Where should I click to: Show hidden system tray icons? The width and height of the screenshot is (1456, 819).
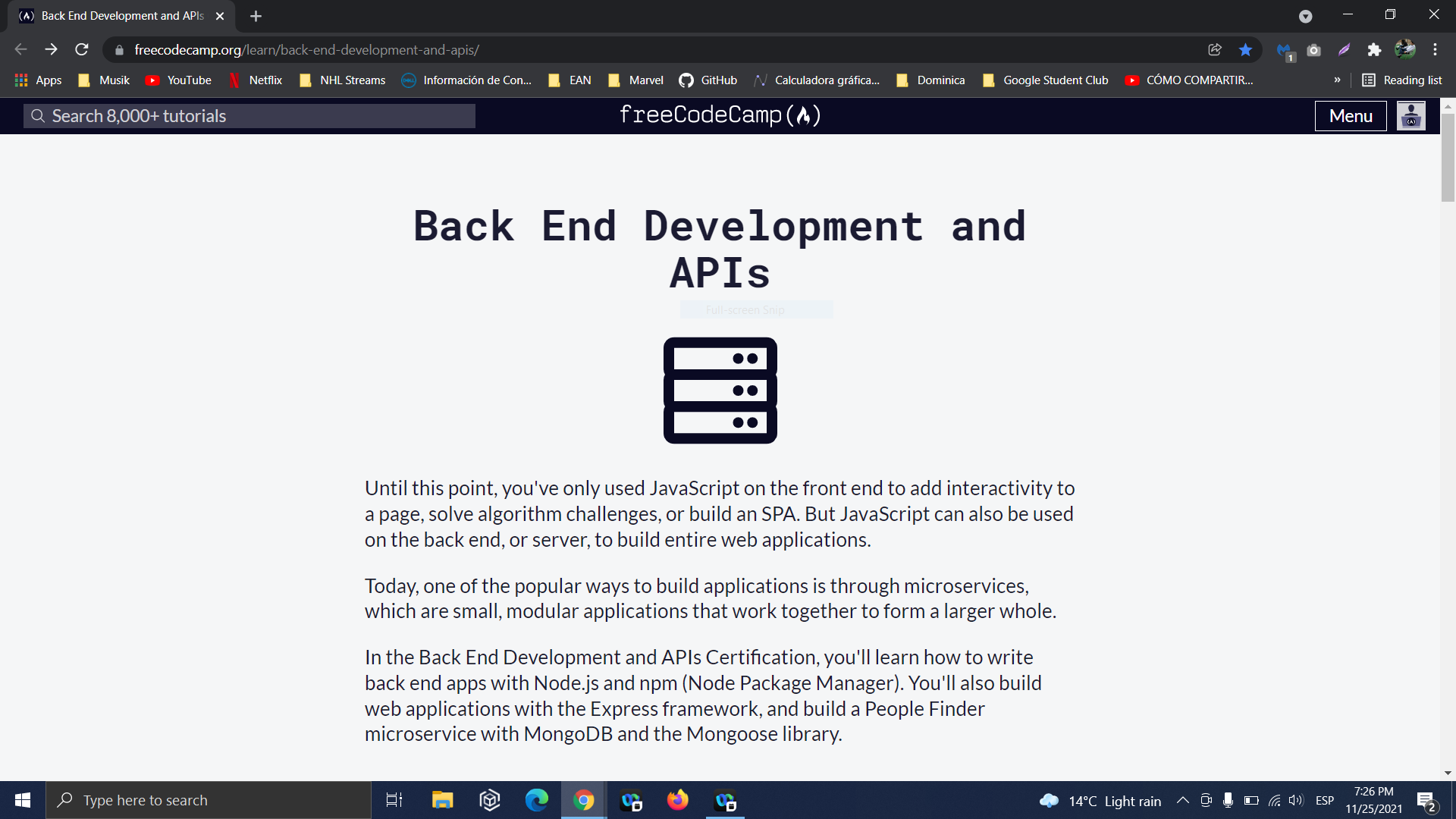click(1182, 800)
